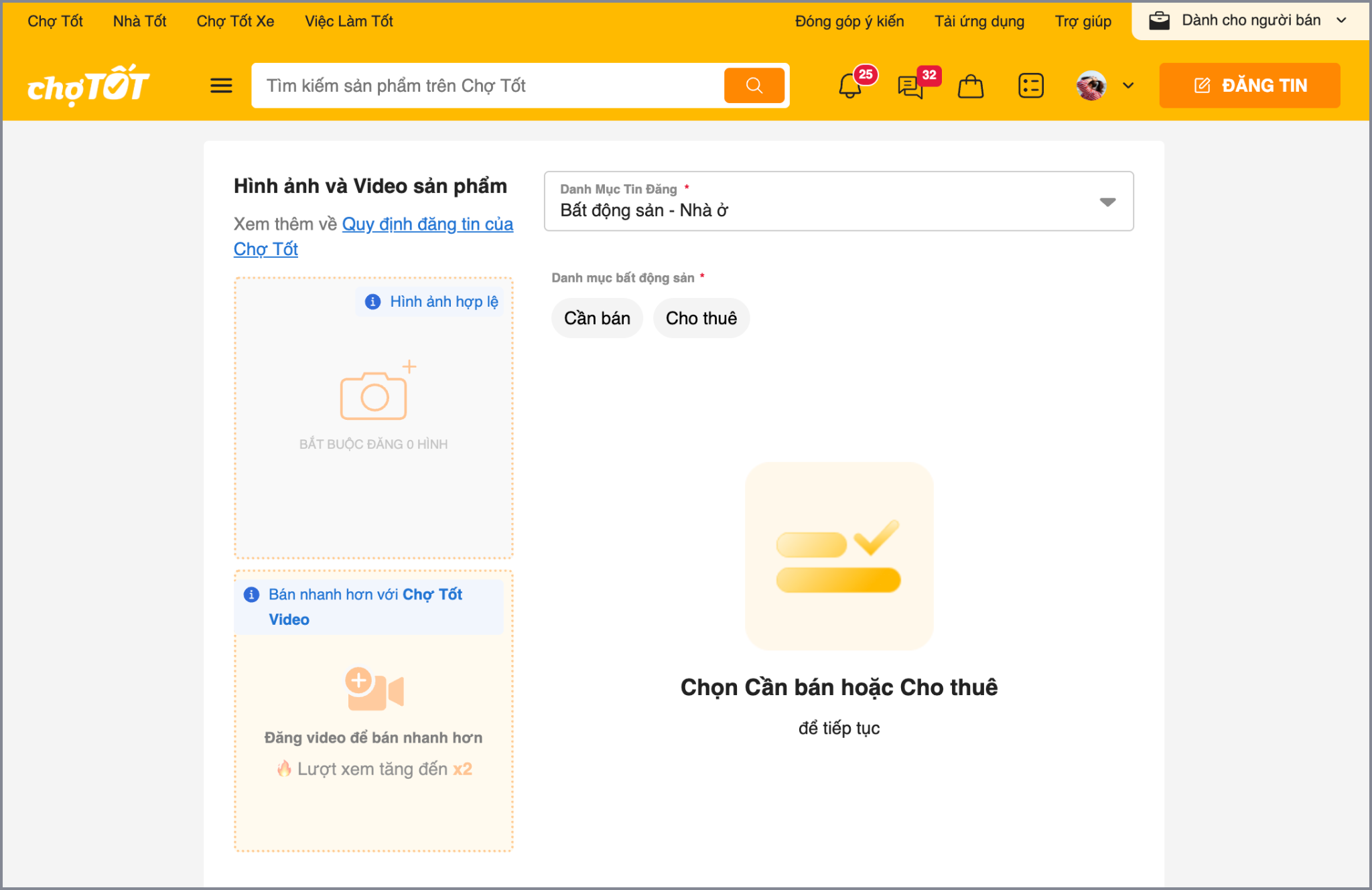Open the listing management icon
This screenshot has height=890, width=1372.
point(1030,86)
